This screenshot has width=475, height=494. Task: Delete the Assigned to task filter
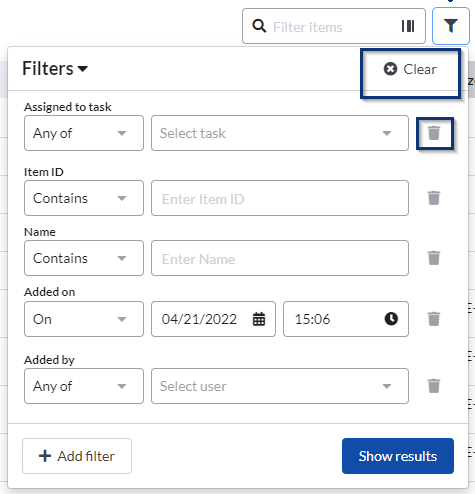[x=434, y=133]
